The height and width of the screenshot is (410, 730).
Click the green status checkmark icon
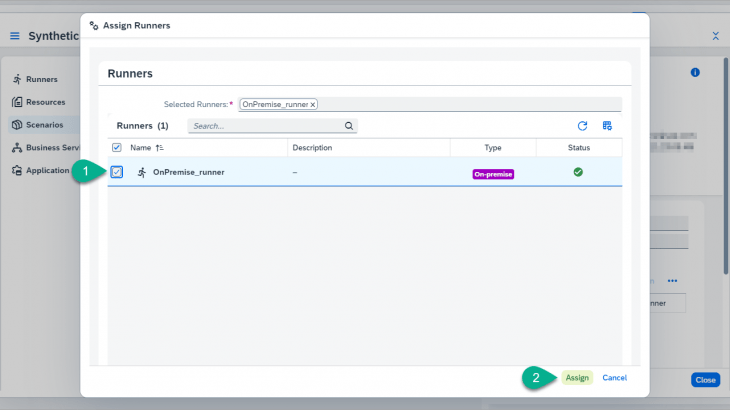tap(578, 172)
